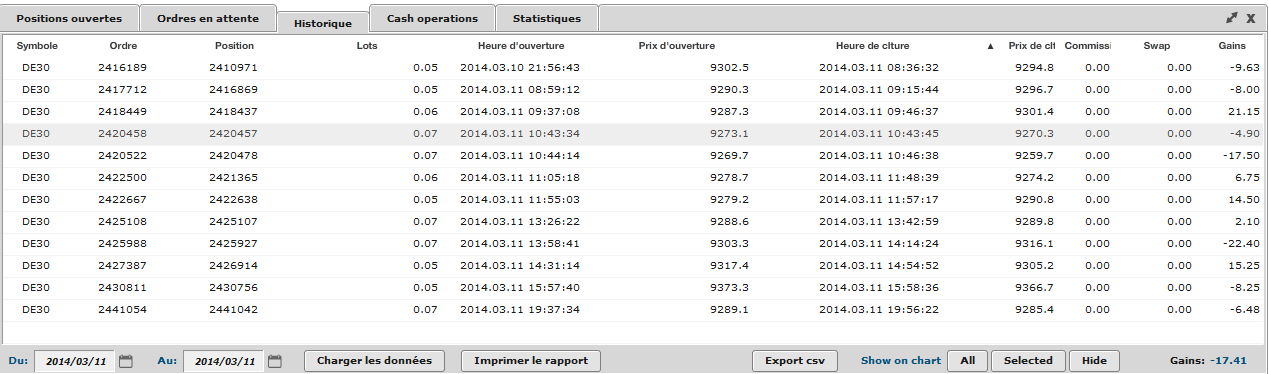Click opening time 2014.03.11 13:26:22
Screen dimensions: 1269x374
520,222
